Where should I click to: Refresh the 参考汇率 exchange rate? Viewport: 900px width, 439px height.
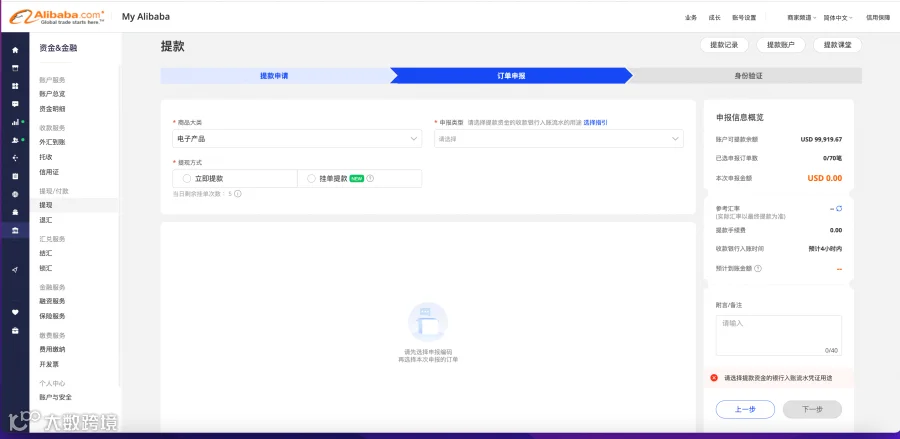point(839,208)
